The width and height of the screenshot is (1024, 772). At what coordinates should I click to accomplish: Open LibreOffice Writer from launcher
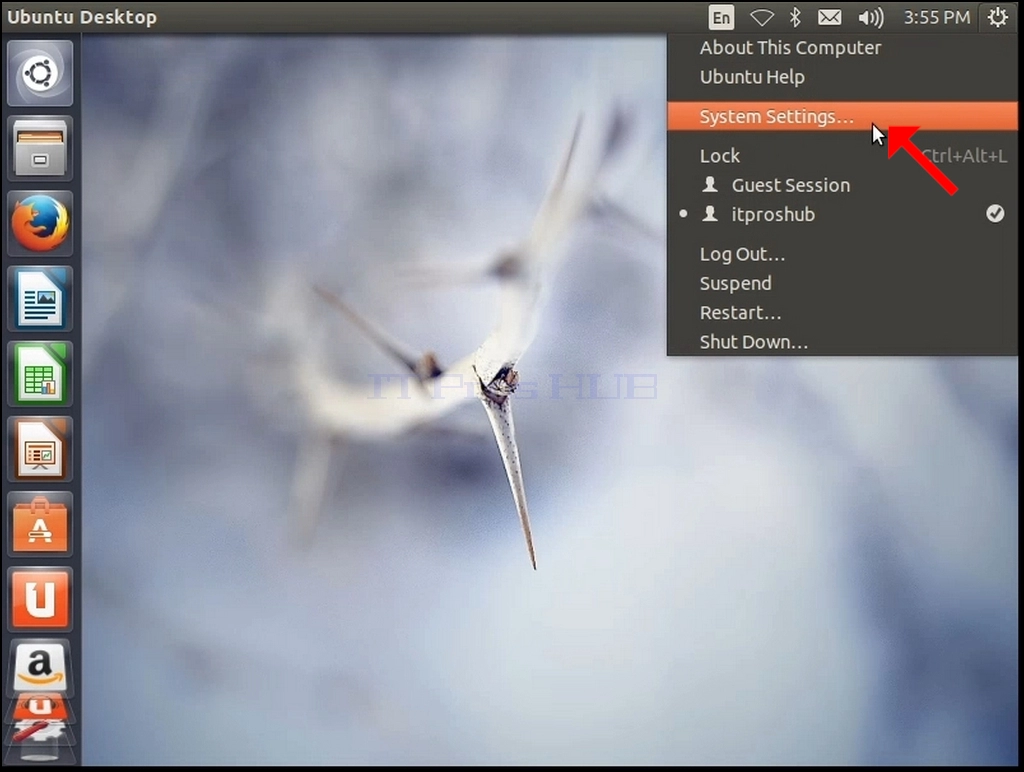40,298
